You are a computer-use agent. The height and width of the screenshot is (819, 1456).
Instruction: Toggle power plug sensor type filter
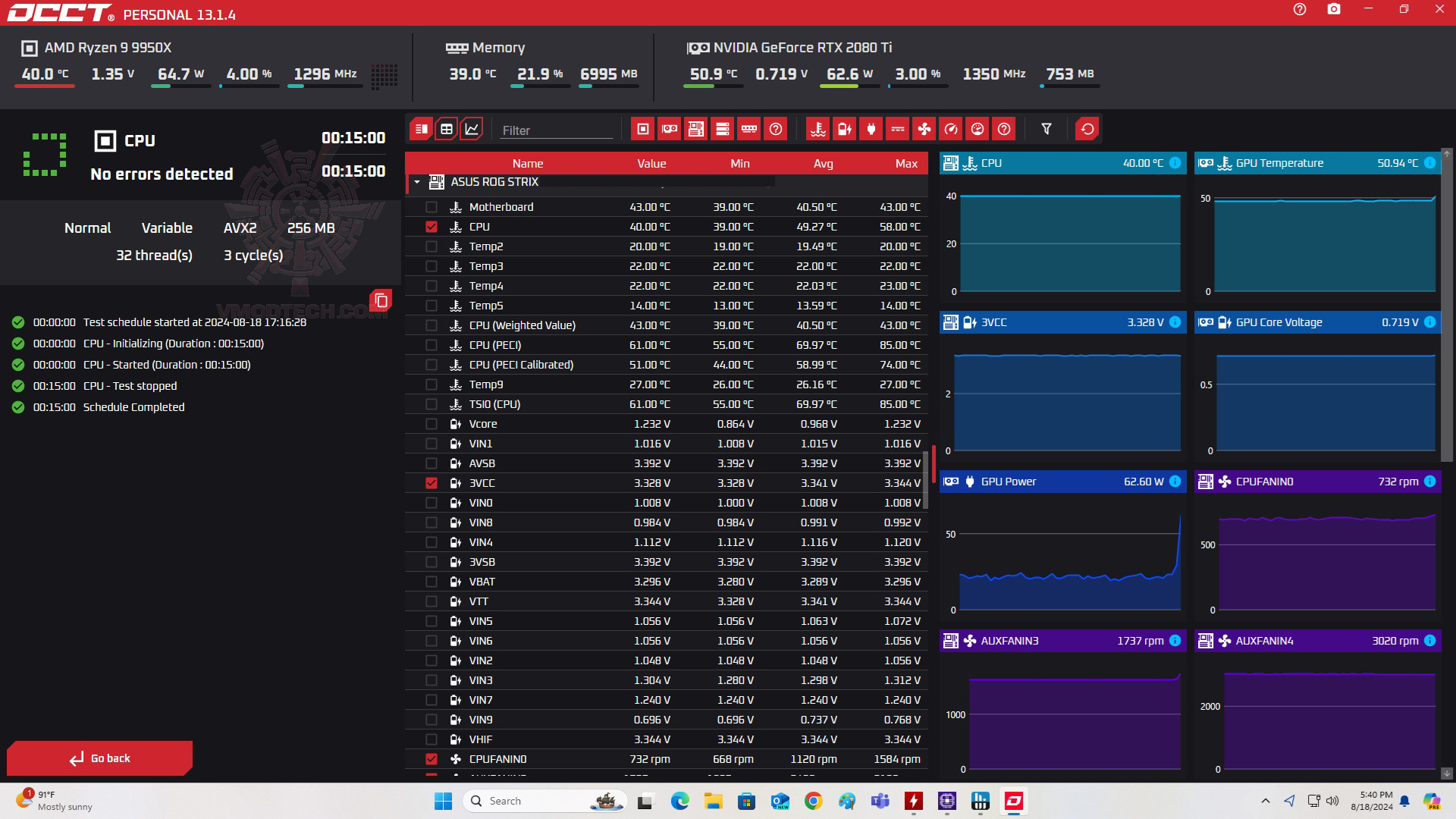871,129
